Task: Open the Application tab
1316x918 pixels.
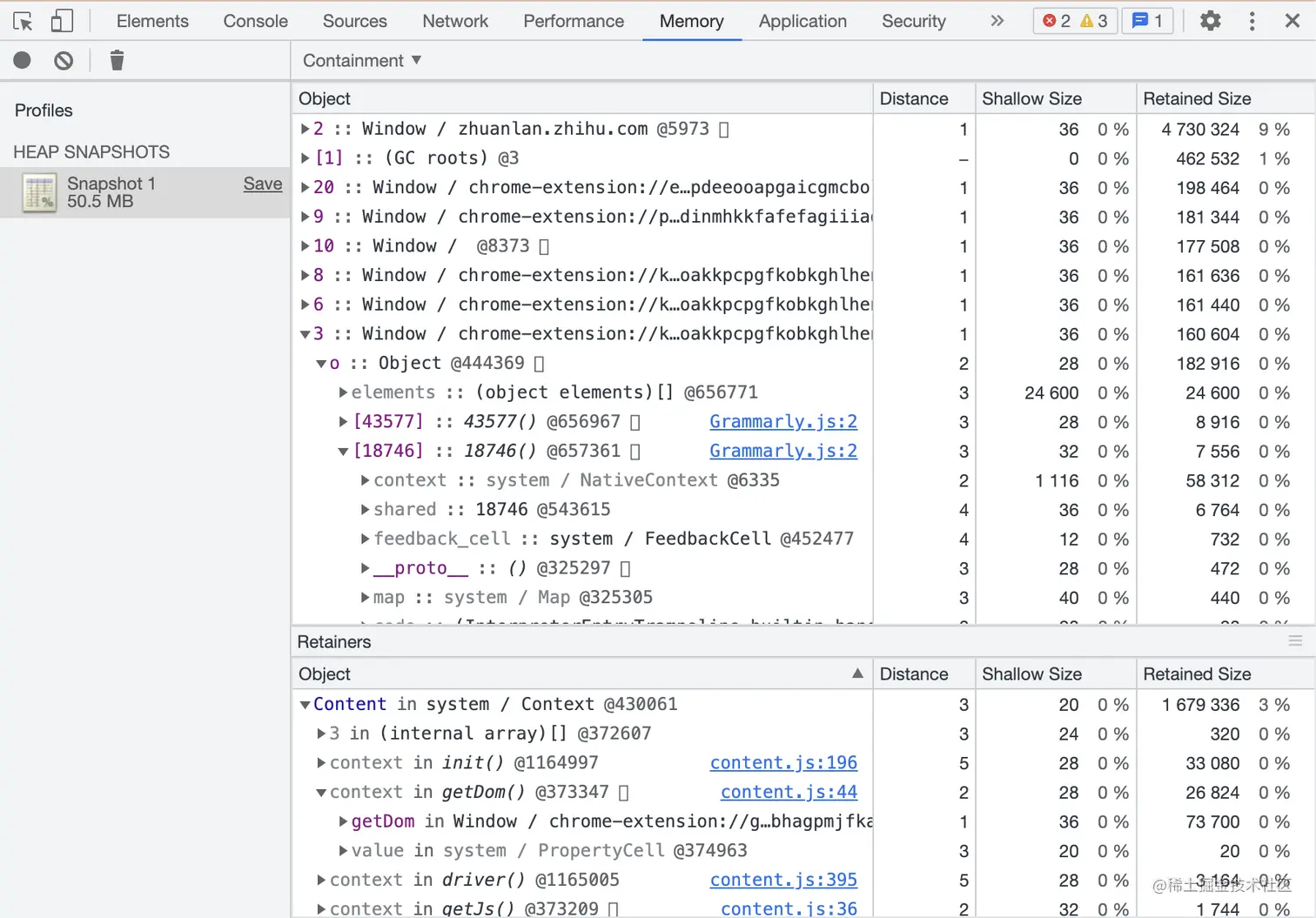Action: click(x=802, y=21)
